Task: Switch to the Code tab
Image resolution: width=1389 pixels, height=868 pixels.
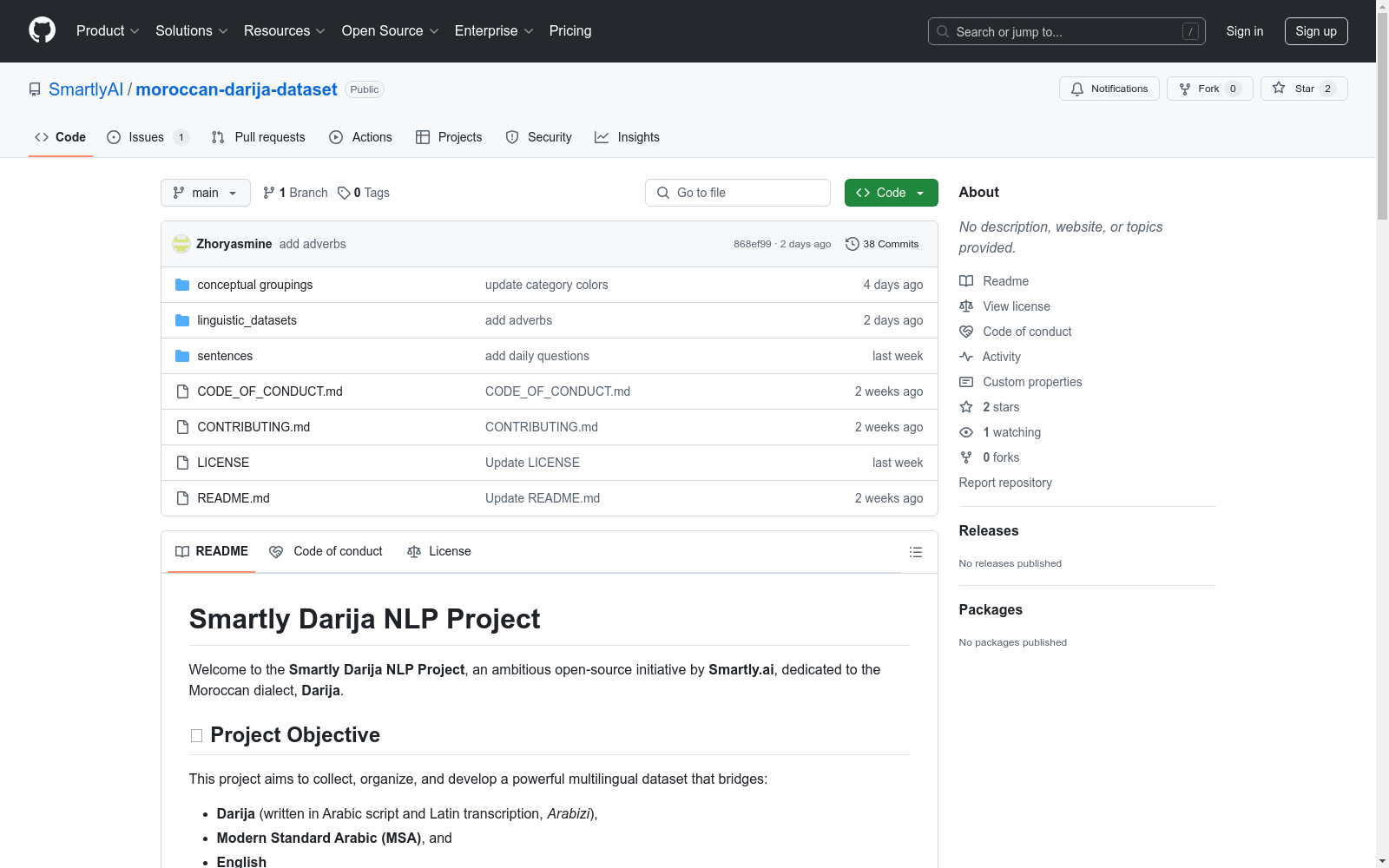Action: click(61, 137)
